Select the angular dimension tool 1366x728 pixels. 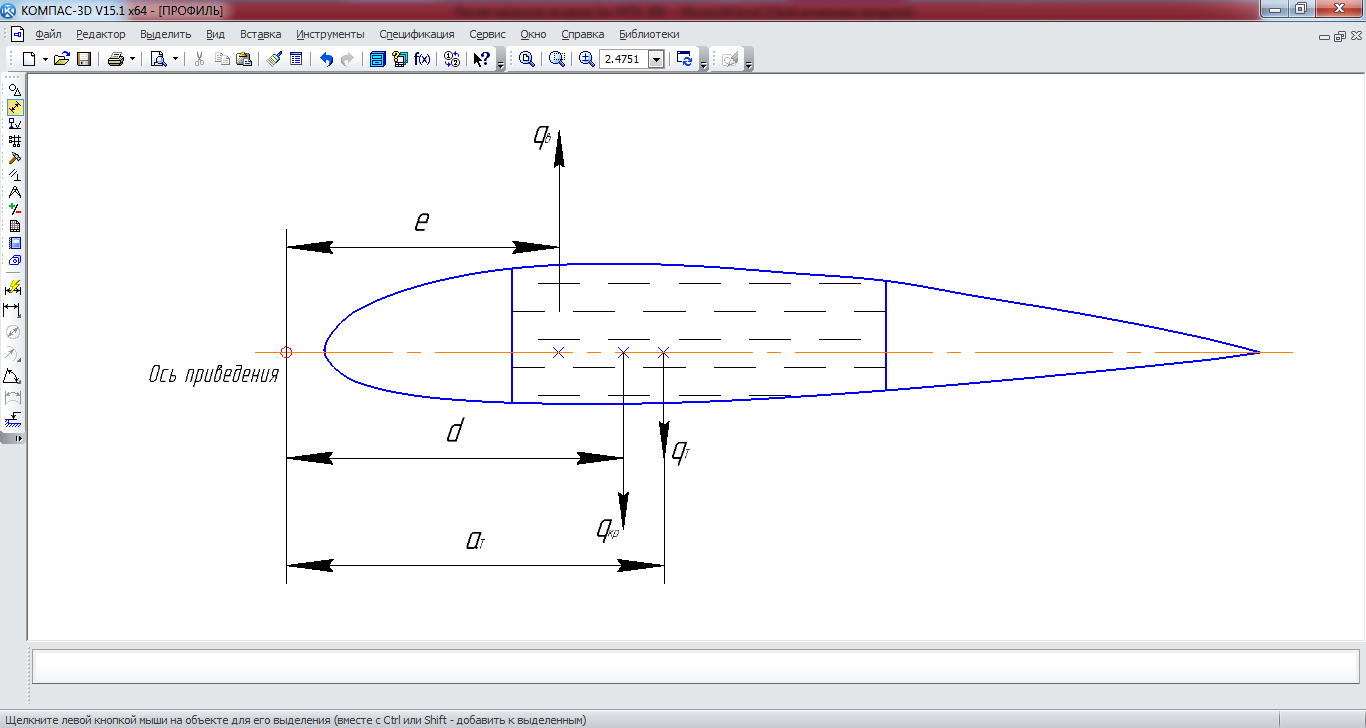[14, 376]
